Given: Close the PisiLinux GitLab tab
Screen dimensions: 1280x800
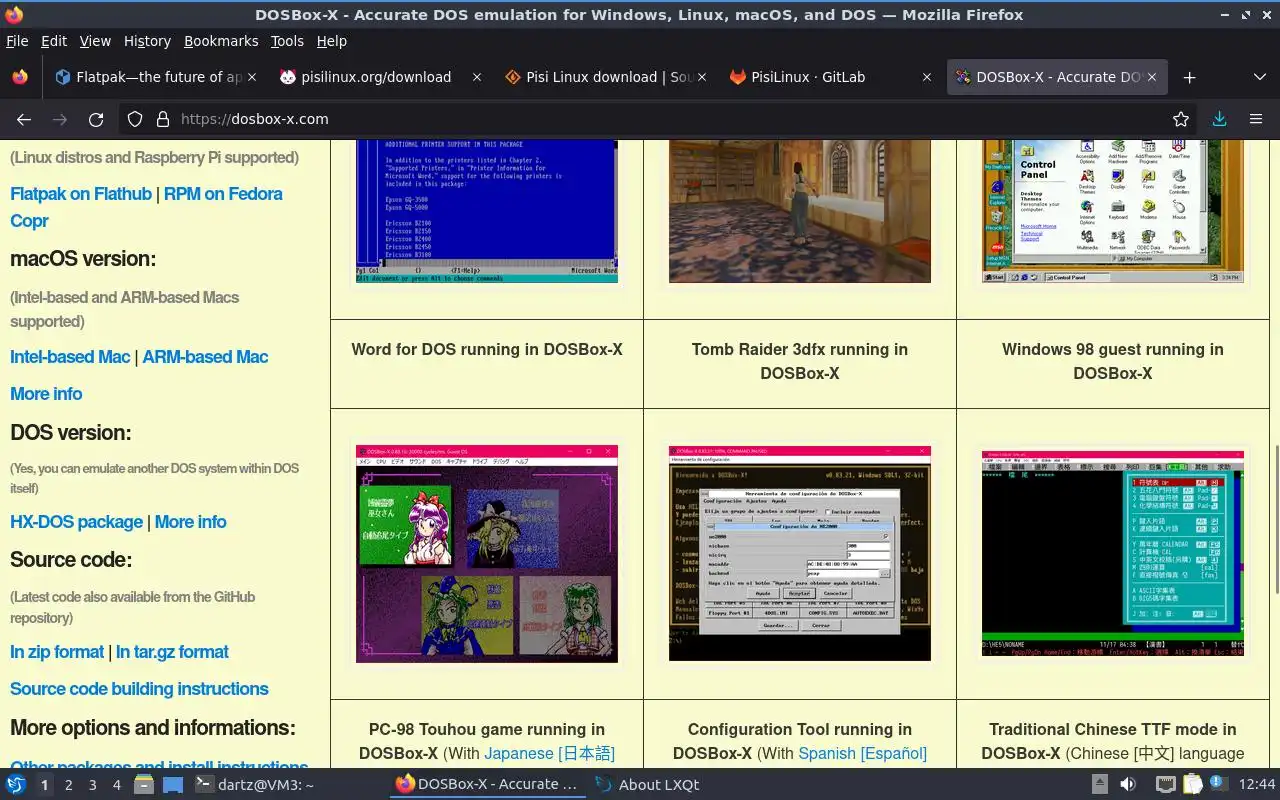Looking at the screenshot, I should [x=927, y=77].
